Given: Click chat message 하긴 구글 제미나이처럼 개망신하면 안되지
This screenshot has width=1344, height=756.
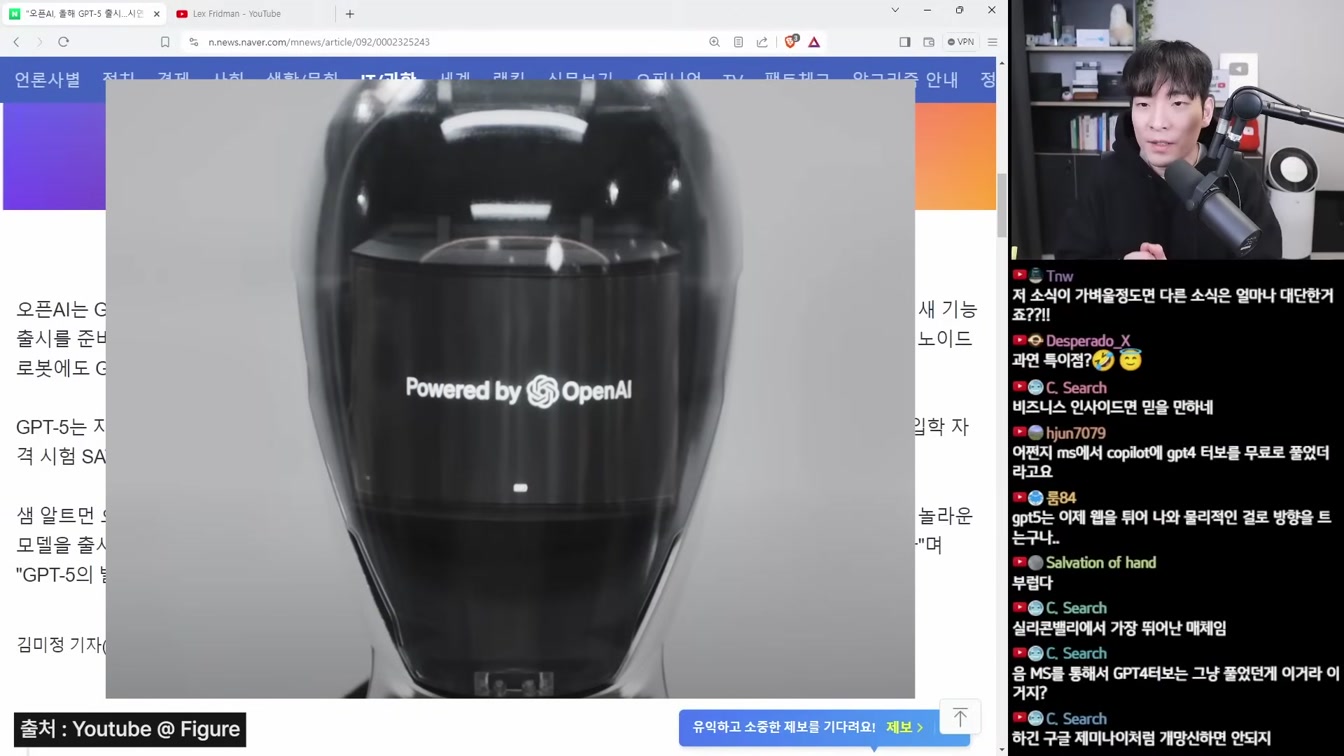Looking at the screenshot, I should [x=1141, y=738].
